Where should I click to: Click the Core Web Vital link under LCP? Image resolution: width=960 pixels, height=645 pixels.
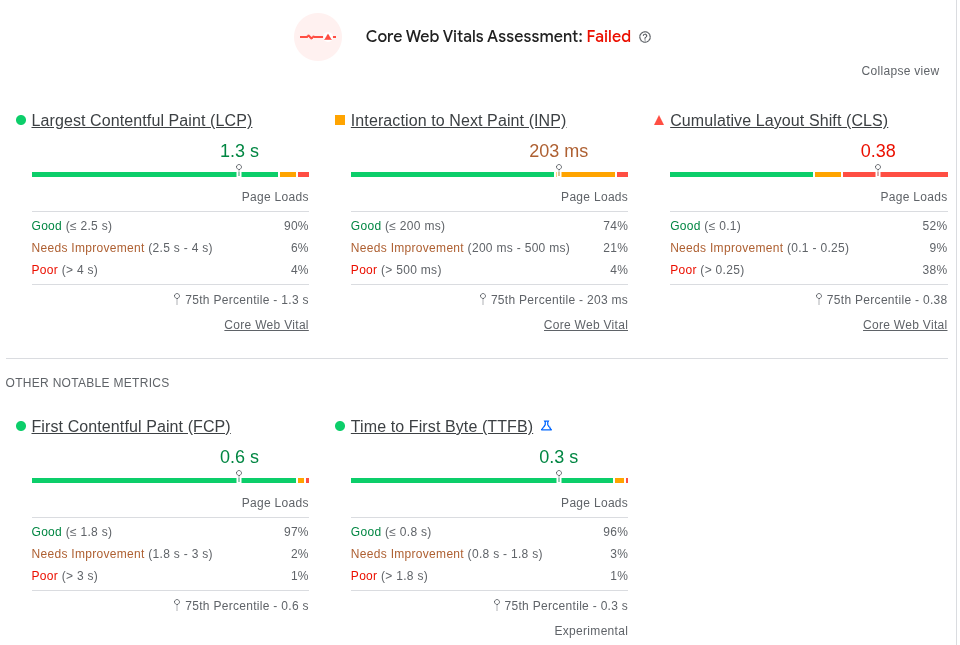(x=266, y=325)
